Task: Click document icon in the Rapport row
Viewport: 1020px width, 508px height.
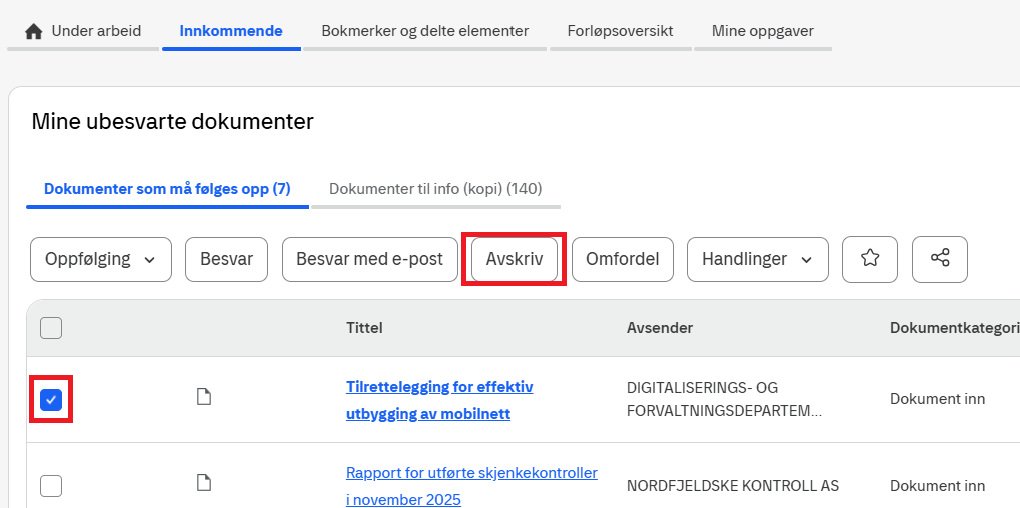Action: coord(204,484)
